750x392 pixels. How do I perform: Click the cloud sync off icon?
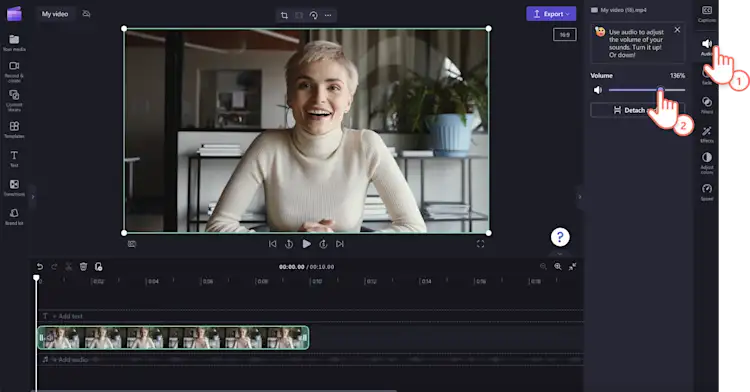86,14
